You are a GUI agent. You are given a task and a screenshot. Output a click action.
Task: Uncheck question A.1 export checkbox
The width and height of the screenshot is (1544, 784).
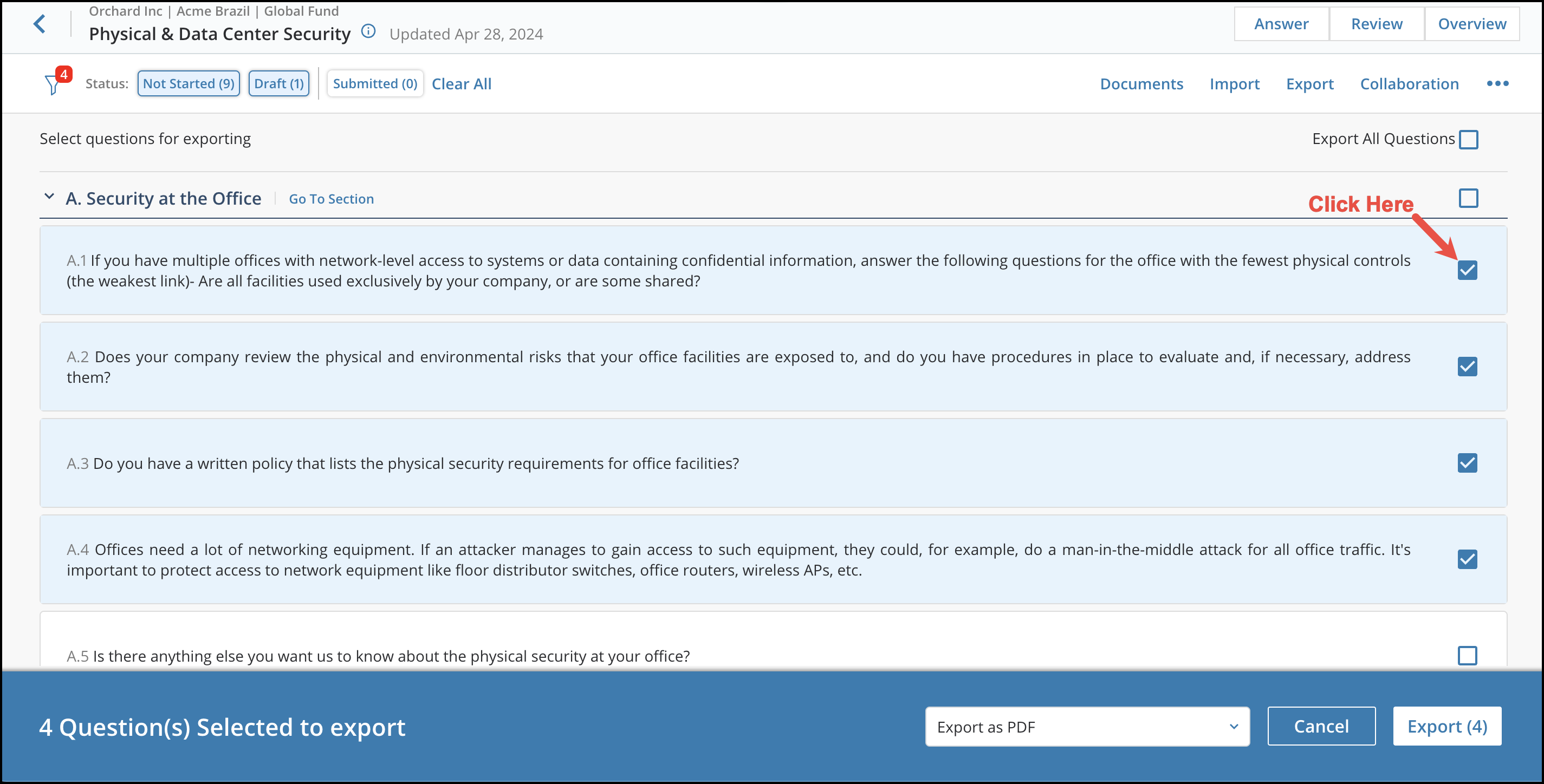tap(1467, 270)
